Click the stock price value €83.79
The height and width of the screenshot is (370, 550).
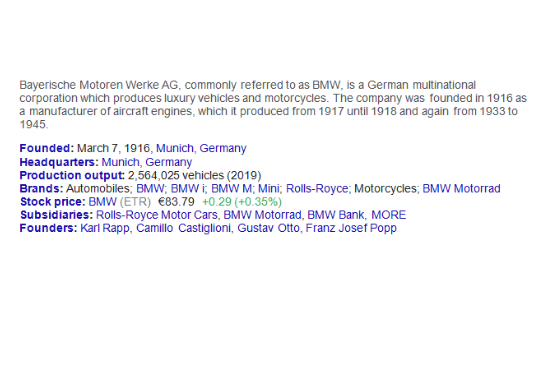click(176, 202)
